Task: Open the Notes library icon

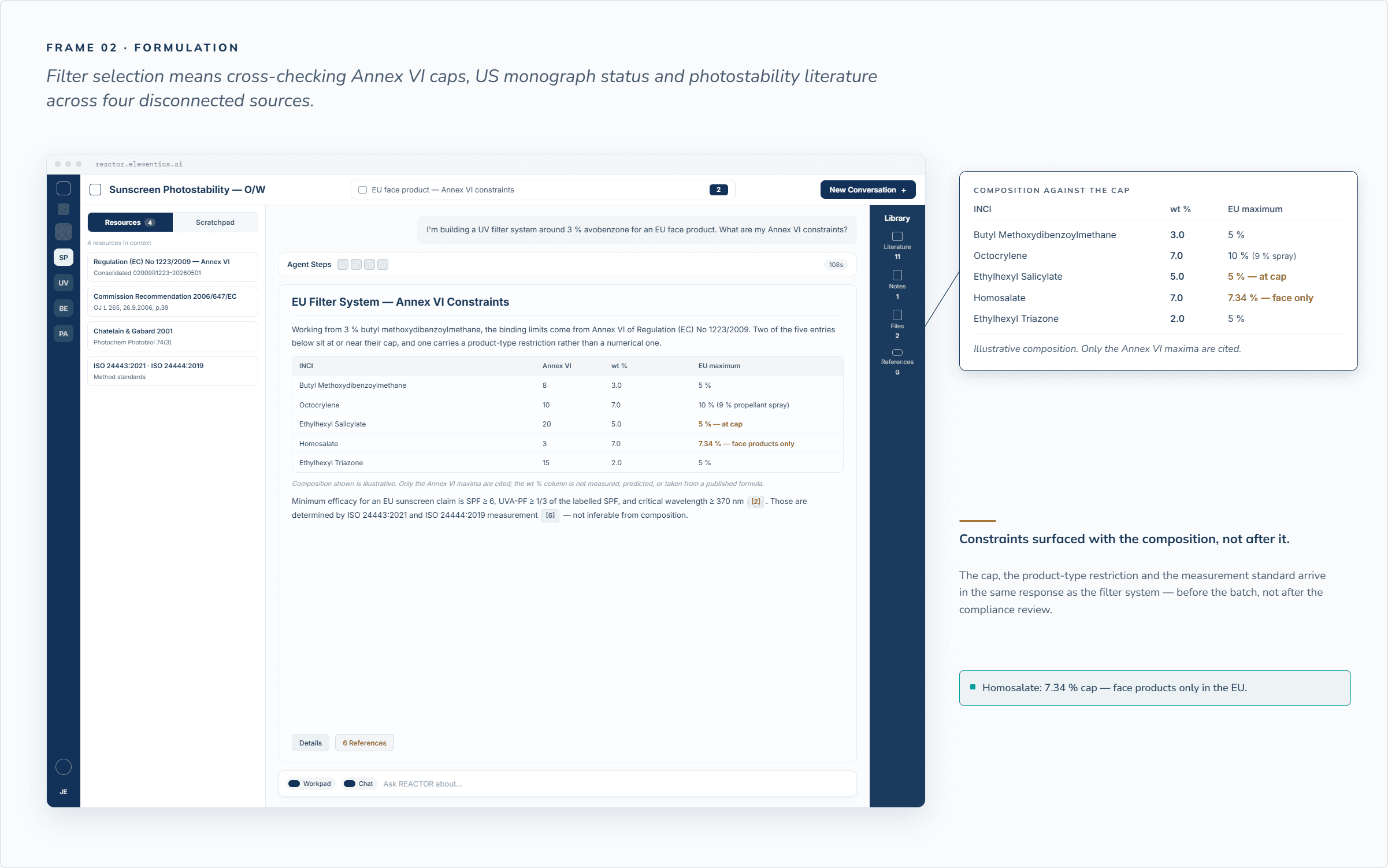Action: [897, 276]
